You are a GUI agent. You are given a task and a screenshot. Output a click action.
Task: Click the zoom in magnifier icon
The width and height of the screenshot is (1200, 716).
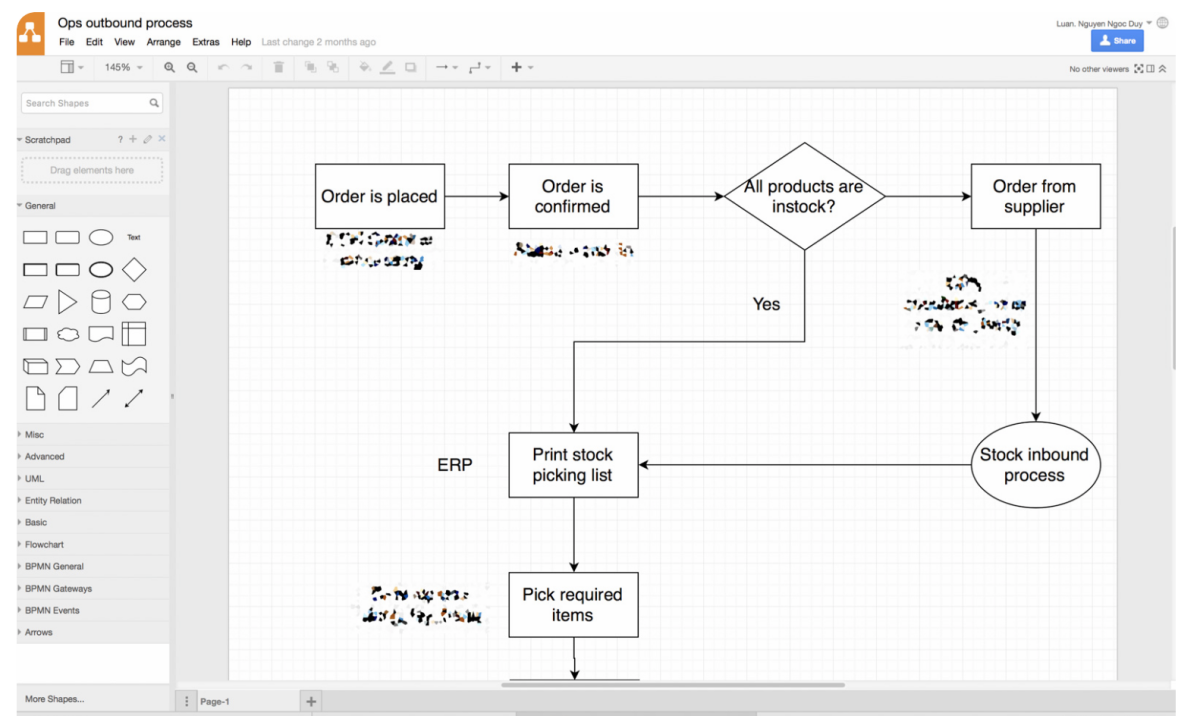click(170, 67)
